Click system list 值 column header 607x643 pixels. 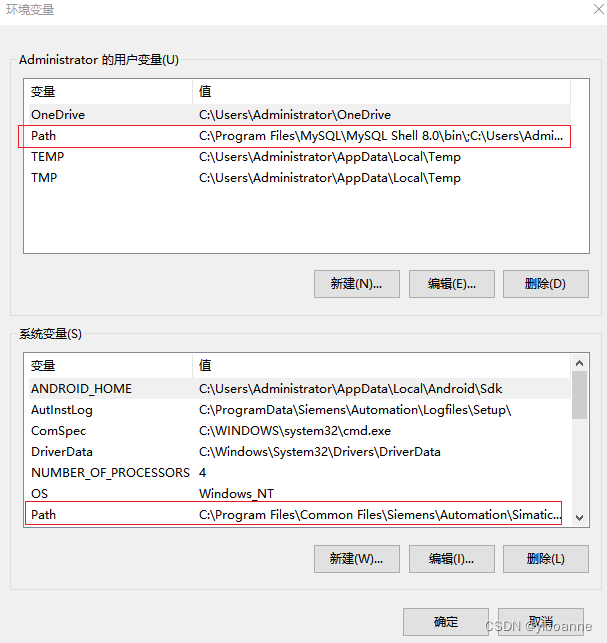click(381, 365)
